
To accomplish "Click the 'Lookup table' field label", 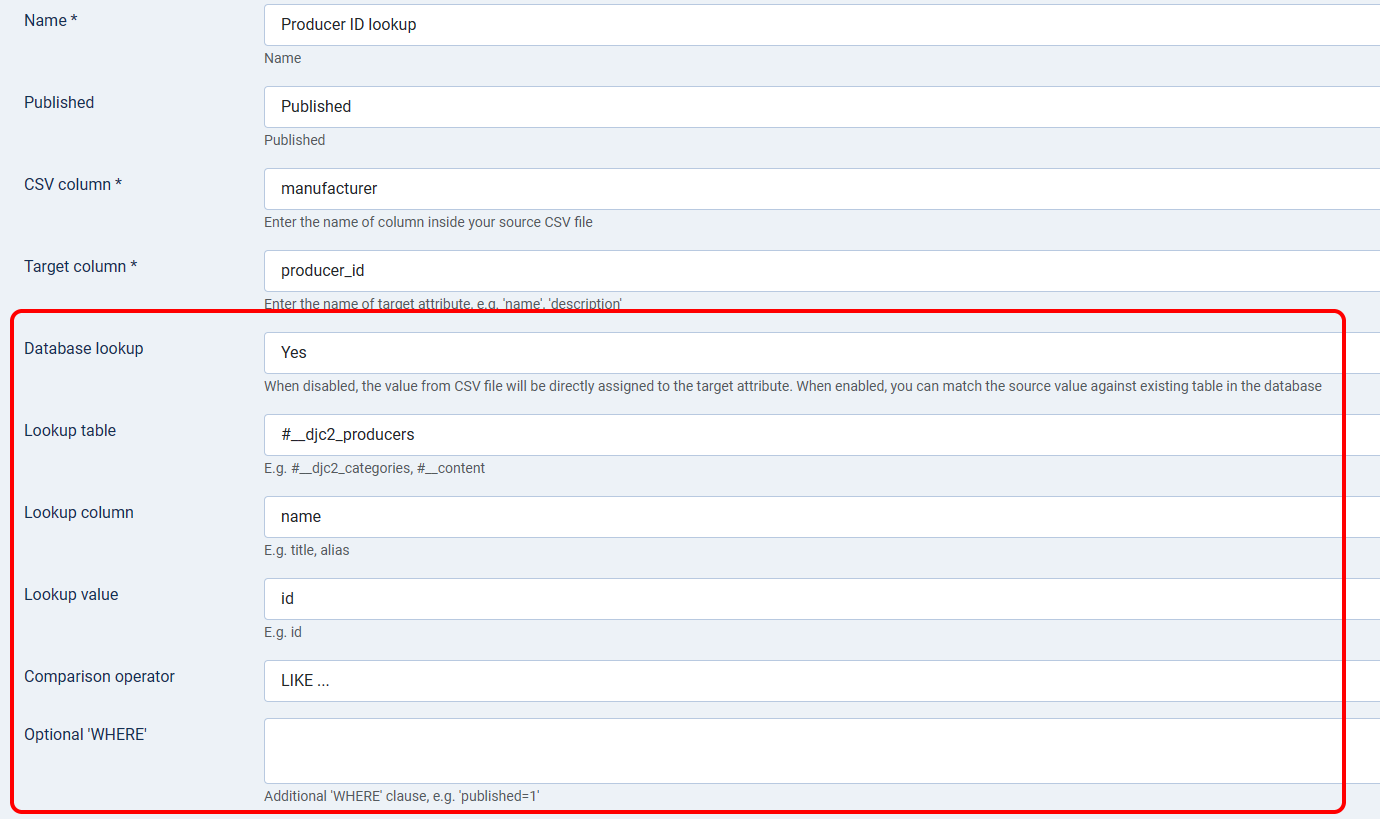I will 70,430.
